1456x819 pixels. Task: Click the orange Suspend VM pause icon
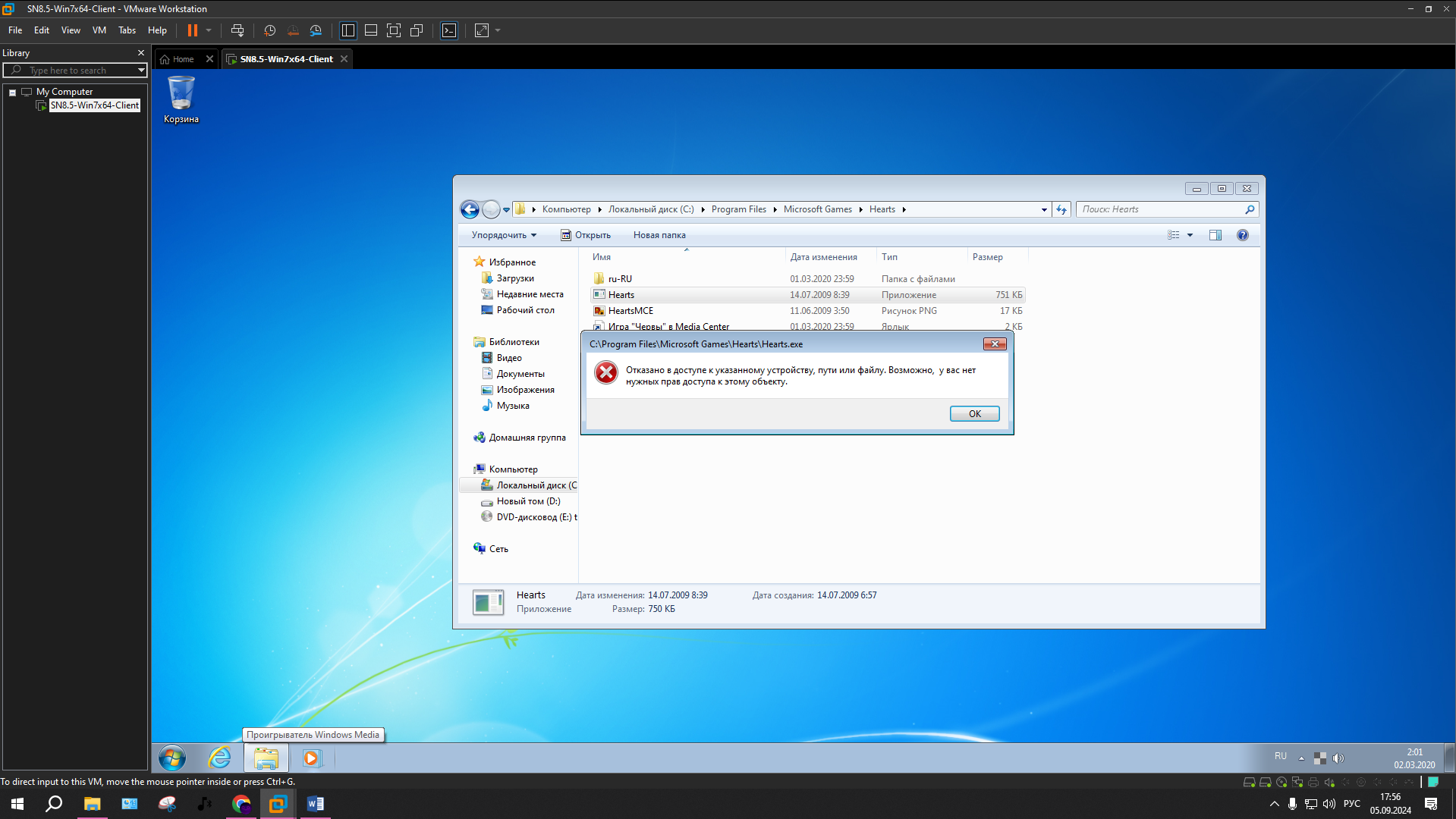coord(193,30)
